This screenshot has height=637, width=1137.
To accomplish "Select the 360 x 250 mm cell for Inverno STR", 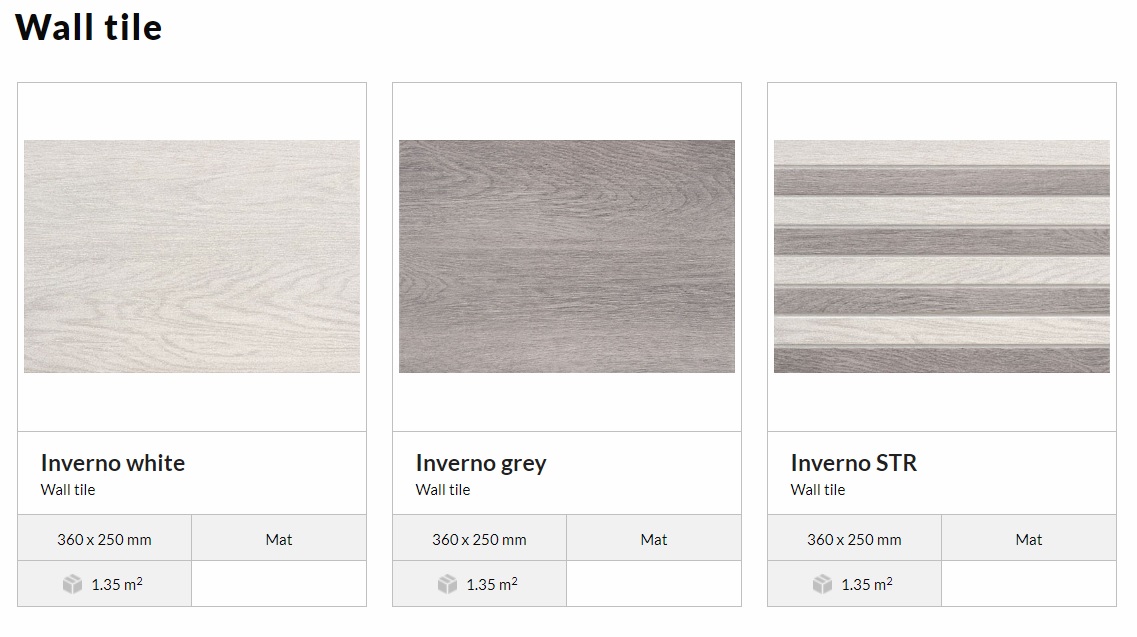I will (854, 538).
